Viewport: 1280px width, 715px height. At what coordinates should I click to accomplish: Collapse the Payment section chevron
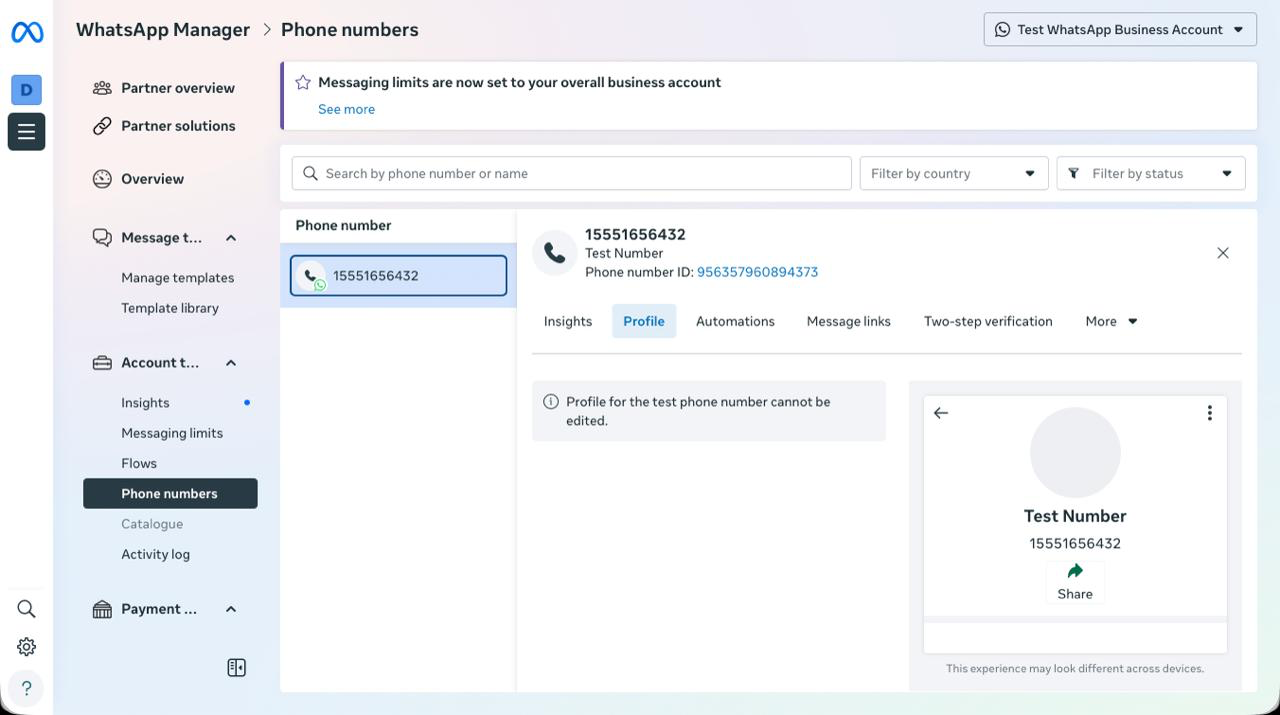(x=231, y=609)
